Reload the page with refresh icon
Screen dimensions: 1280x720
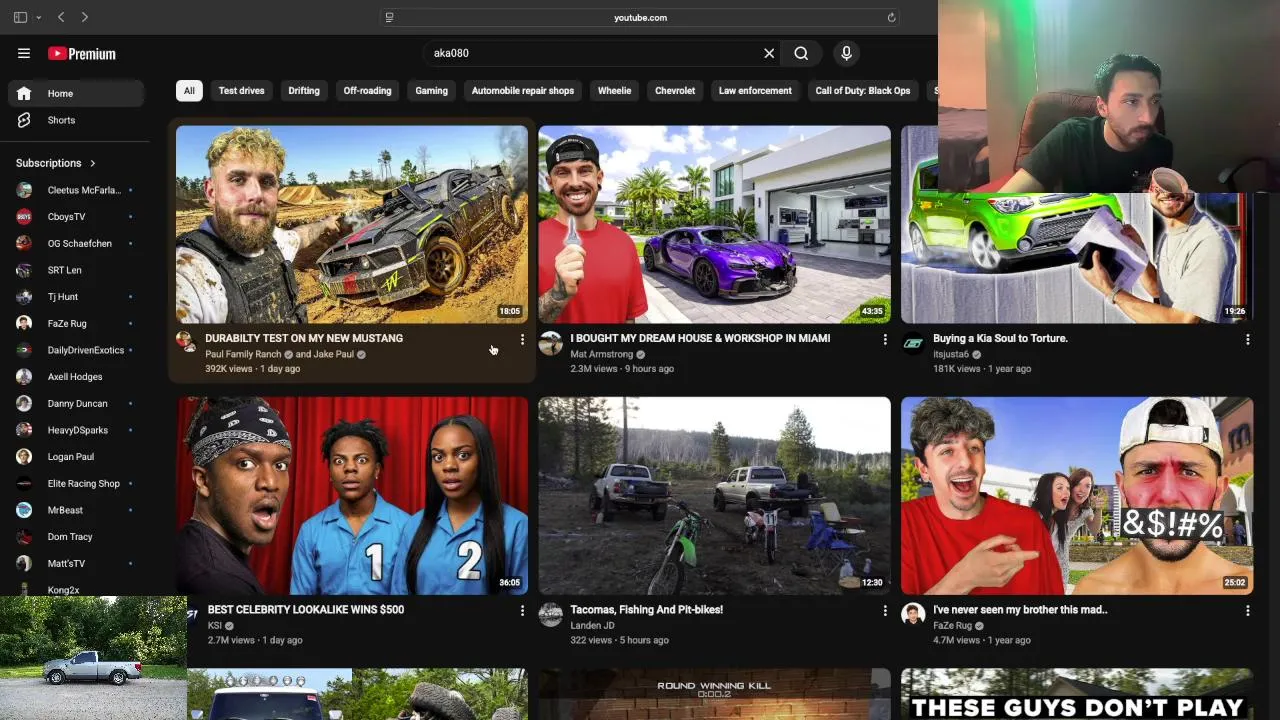[891, 17]
